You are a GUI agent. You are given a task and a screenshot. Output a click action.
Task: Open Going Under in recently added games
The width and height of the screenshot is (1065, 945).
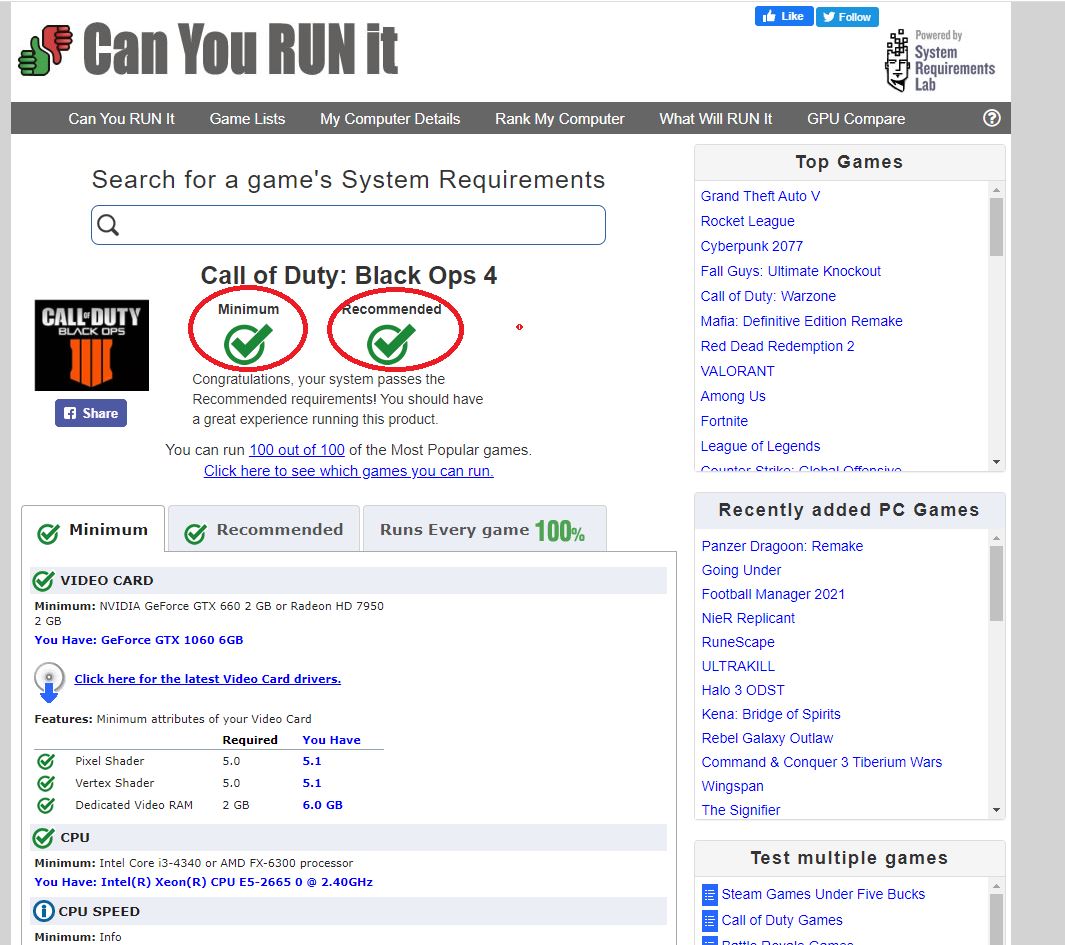point(741,571)
